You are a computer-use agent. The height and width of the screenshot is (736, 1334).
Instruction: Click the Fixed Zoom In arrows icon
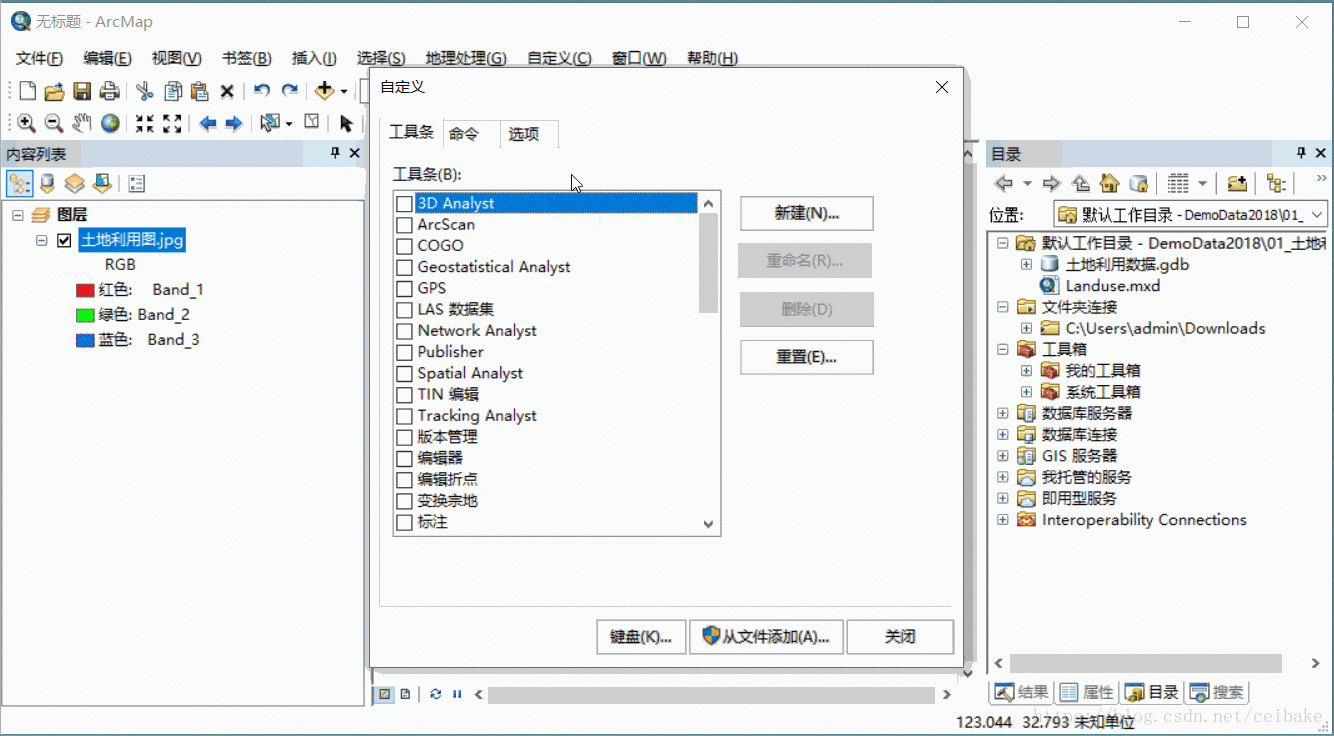(145, 123)
